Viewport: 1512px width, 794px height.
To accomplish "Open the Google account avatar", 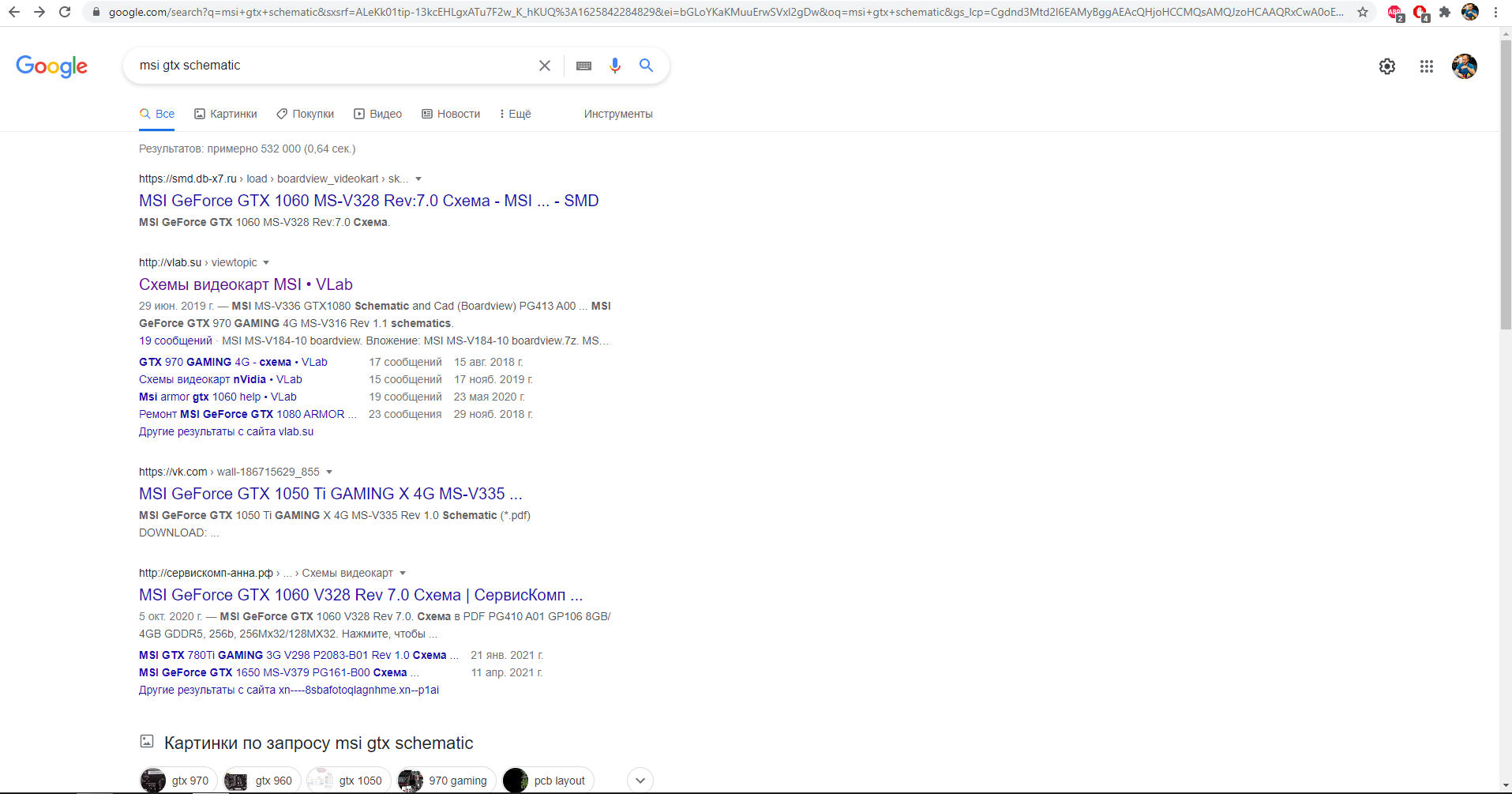I will click(x=1465, y=66).
